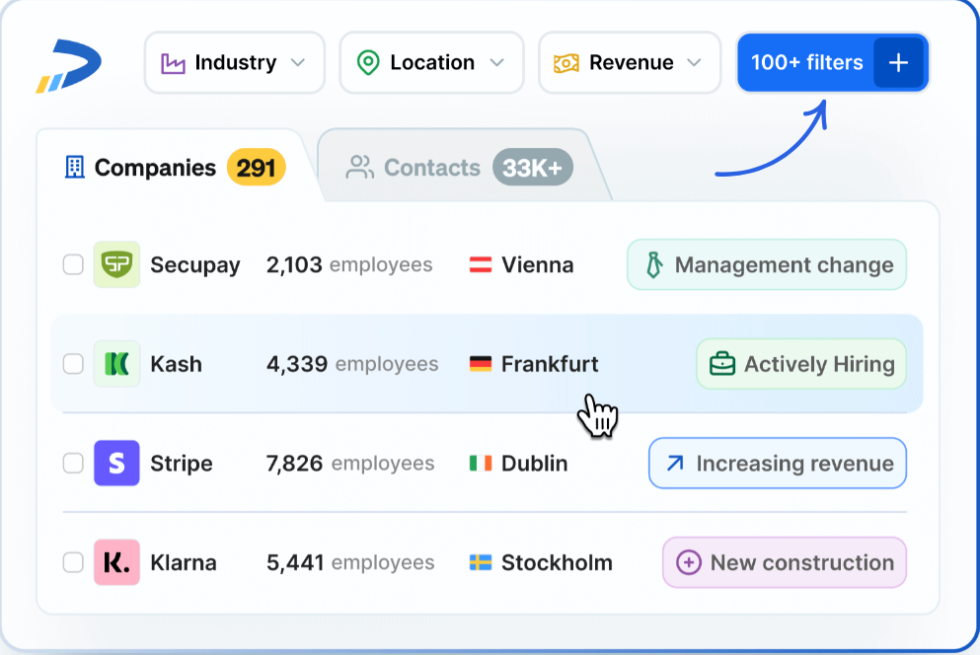The width and height of the screenshot is (980, 655).
Task: Click the Increasing revenue badge for Stripe
Action: (x=777, y=463)
